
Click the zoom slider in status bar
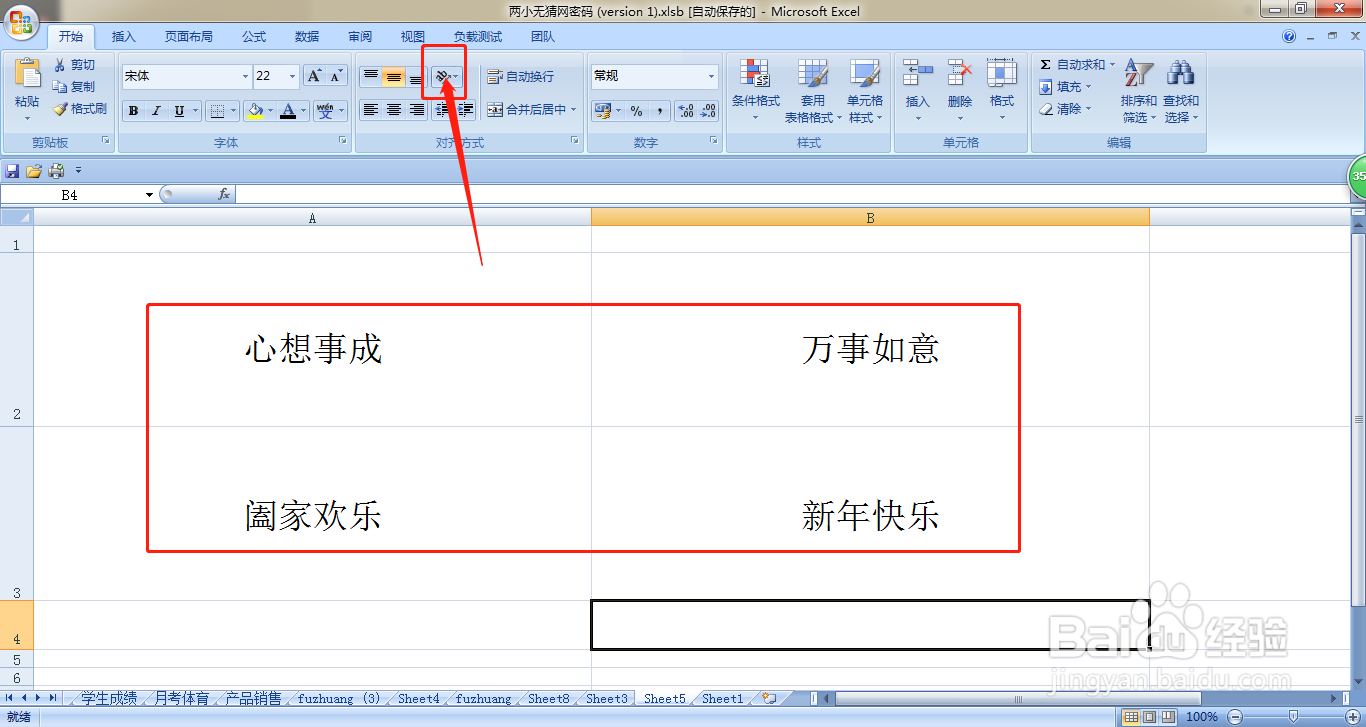(1294, 716)
